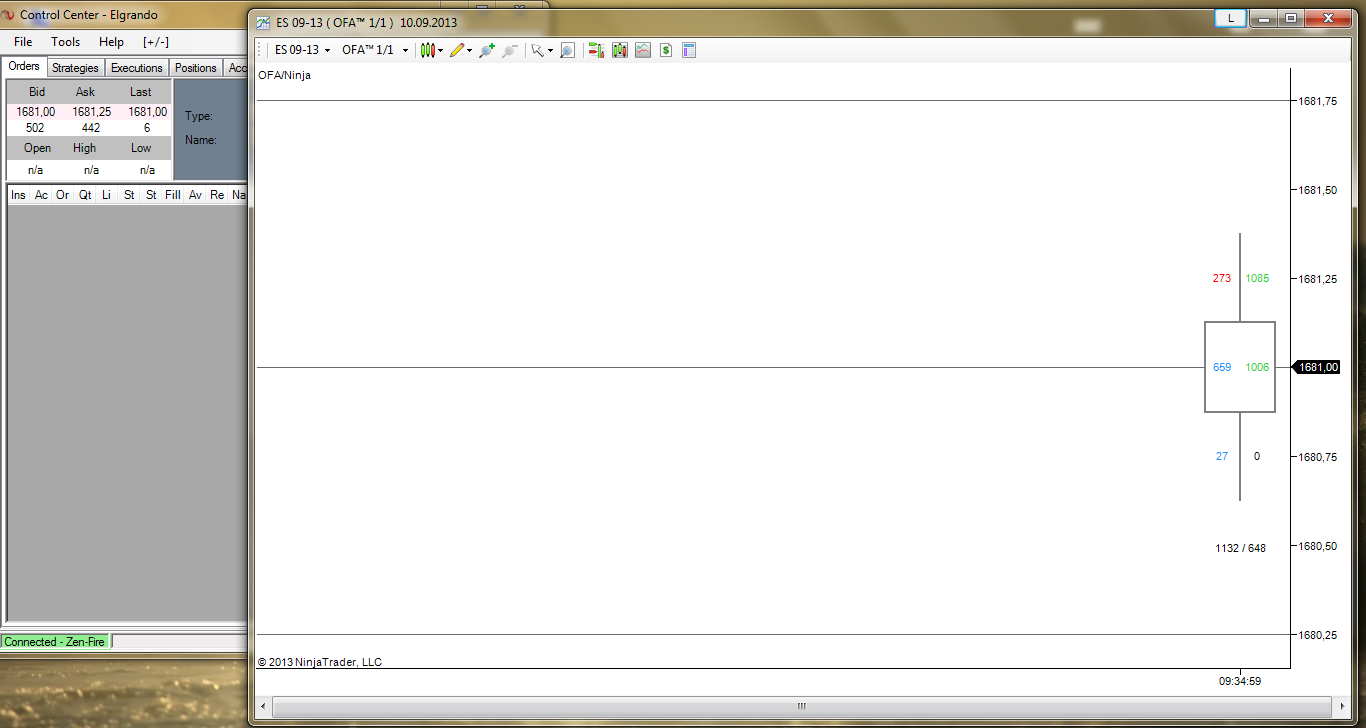Viewport: 1366px width, 728px height.
Task: Click the blue 27 volume number
Action: [1222, 456]
